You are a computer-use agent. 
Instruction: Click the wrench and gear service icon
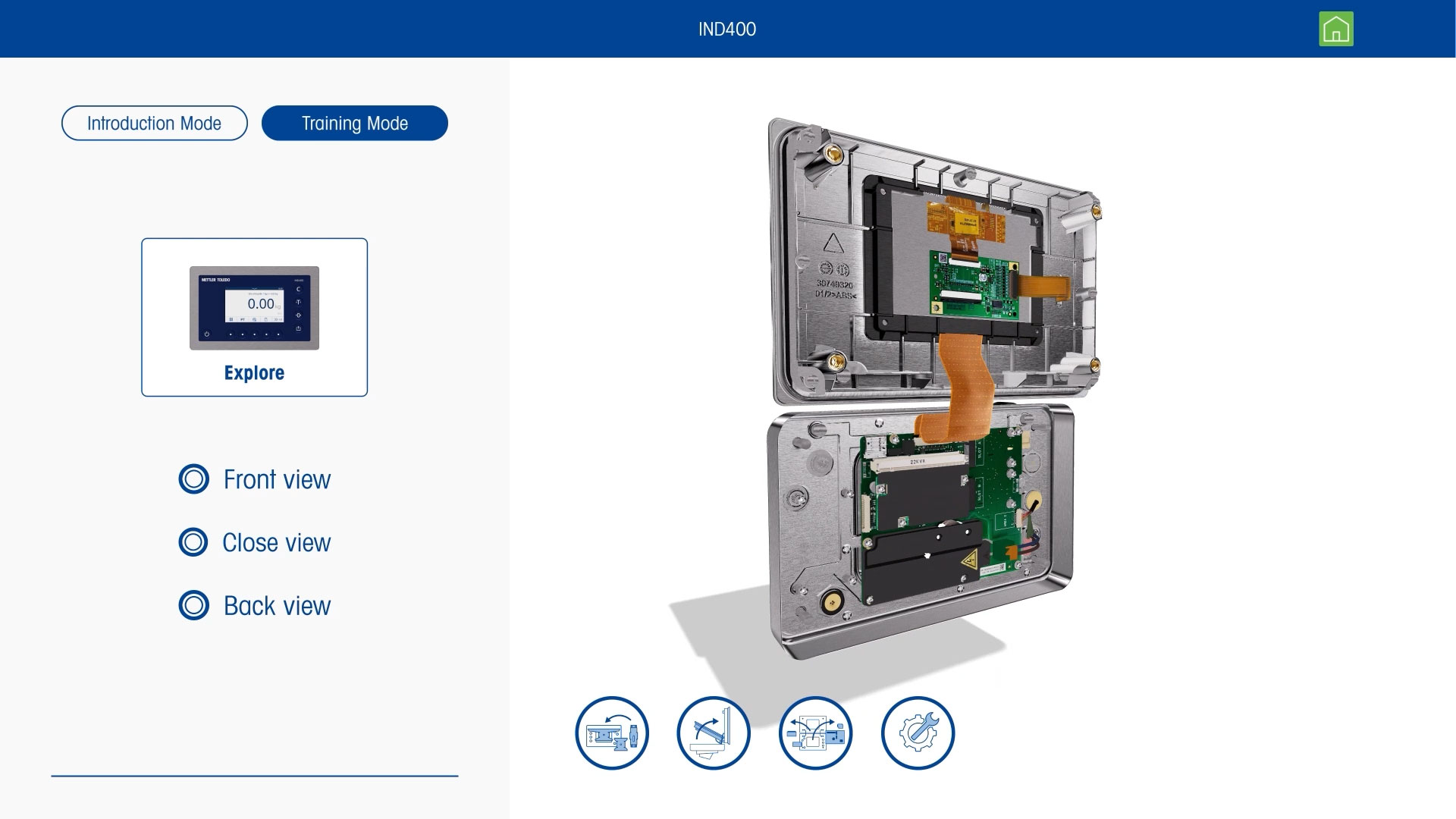pyautogui.click(x=918, y=733)
